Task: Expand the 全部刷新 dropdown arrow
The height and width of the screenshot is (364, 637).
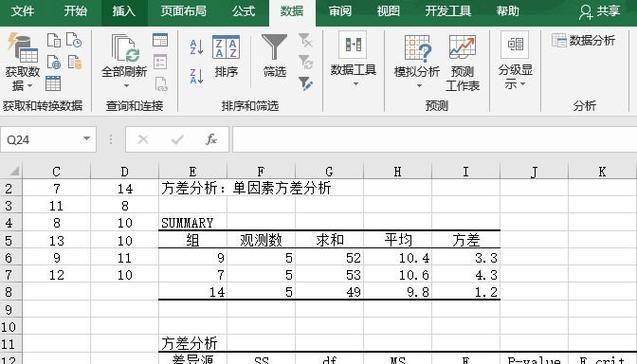Action: (126, 86)
